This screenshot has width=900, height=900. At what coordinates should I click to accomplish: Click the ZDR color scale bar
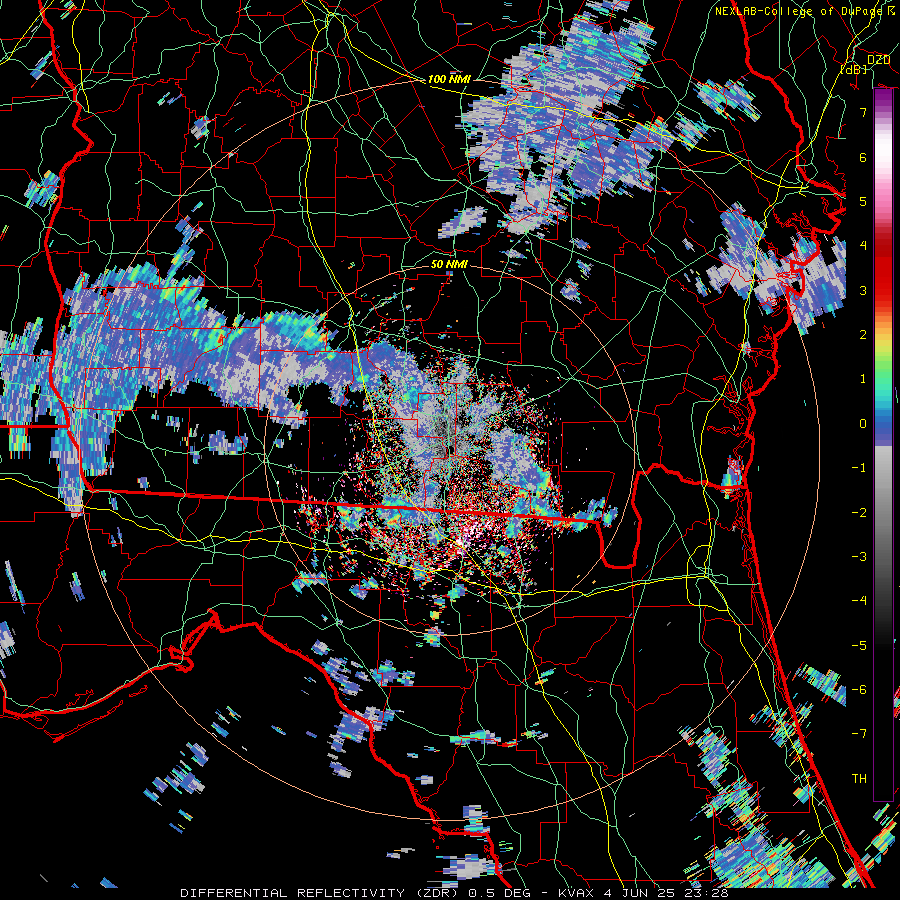click(883, 445)
